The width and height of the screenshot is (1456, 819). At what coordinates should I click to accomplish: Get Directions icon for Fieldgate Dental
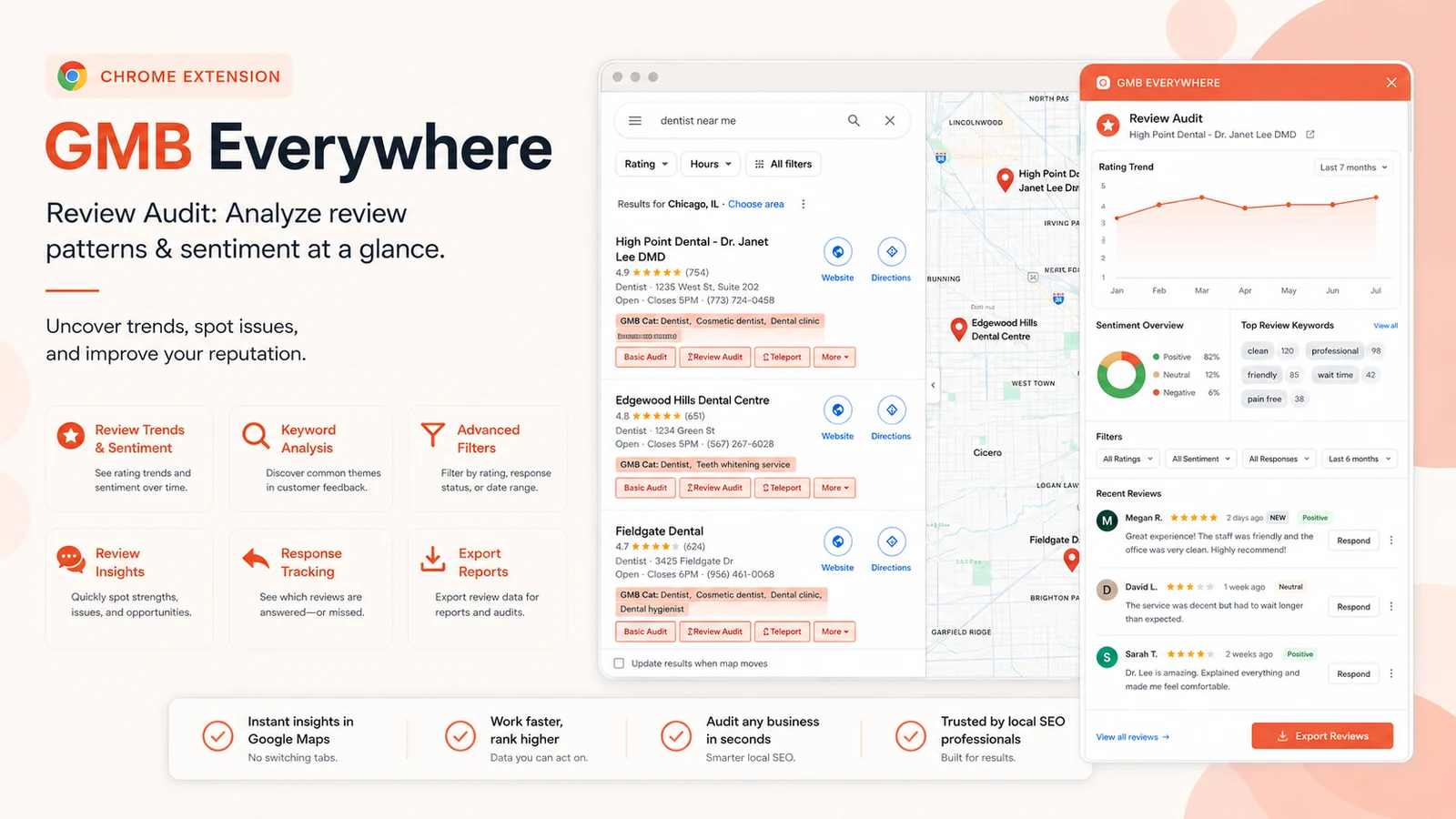(892, 541)
